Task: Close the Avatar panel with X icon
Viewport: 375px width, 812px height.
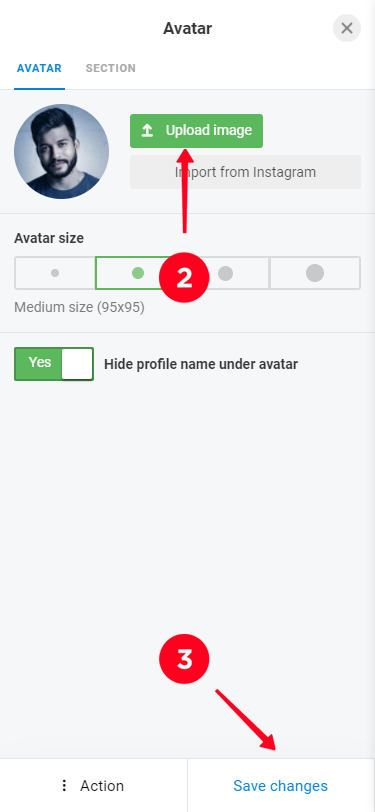Action: [x=347, y=28]
